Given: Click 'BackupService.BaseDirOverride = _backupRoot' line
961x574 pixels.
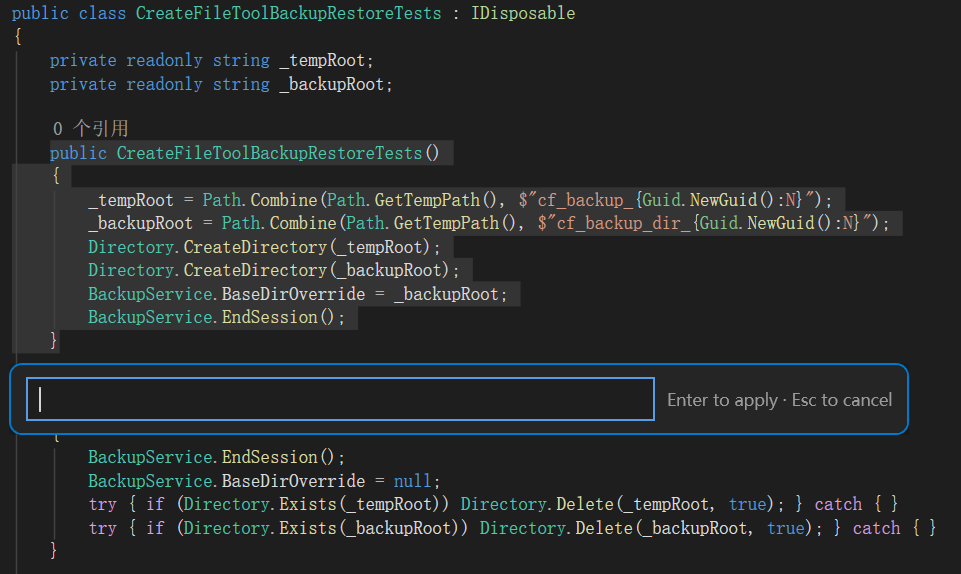Looking at the screenshot, I should (x=298, y=294).
